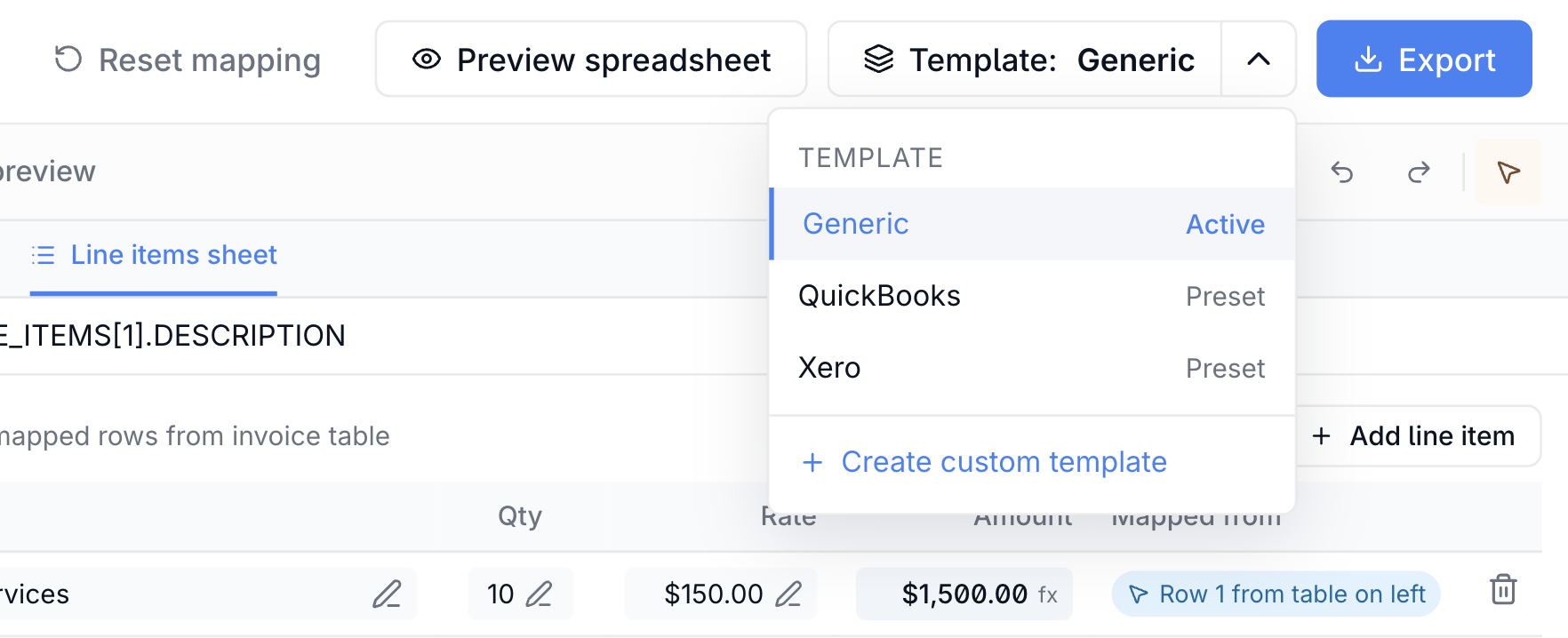Click Reset mapping
Viewport: 1568px width, 638px height.
(186, 60)
